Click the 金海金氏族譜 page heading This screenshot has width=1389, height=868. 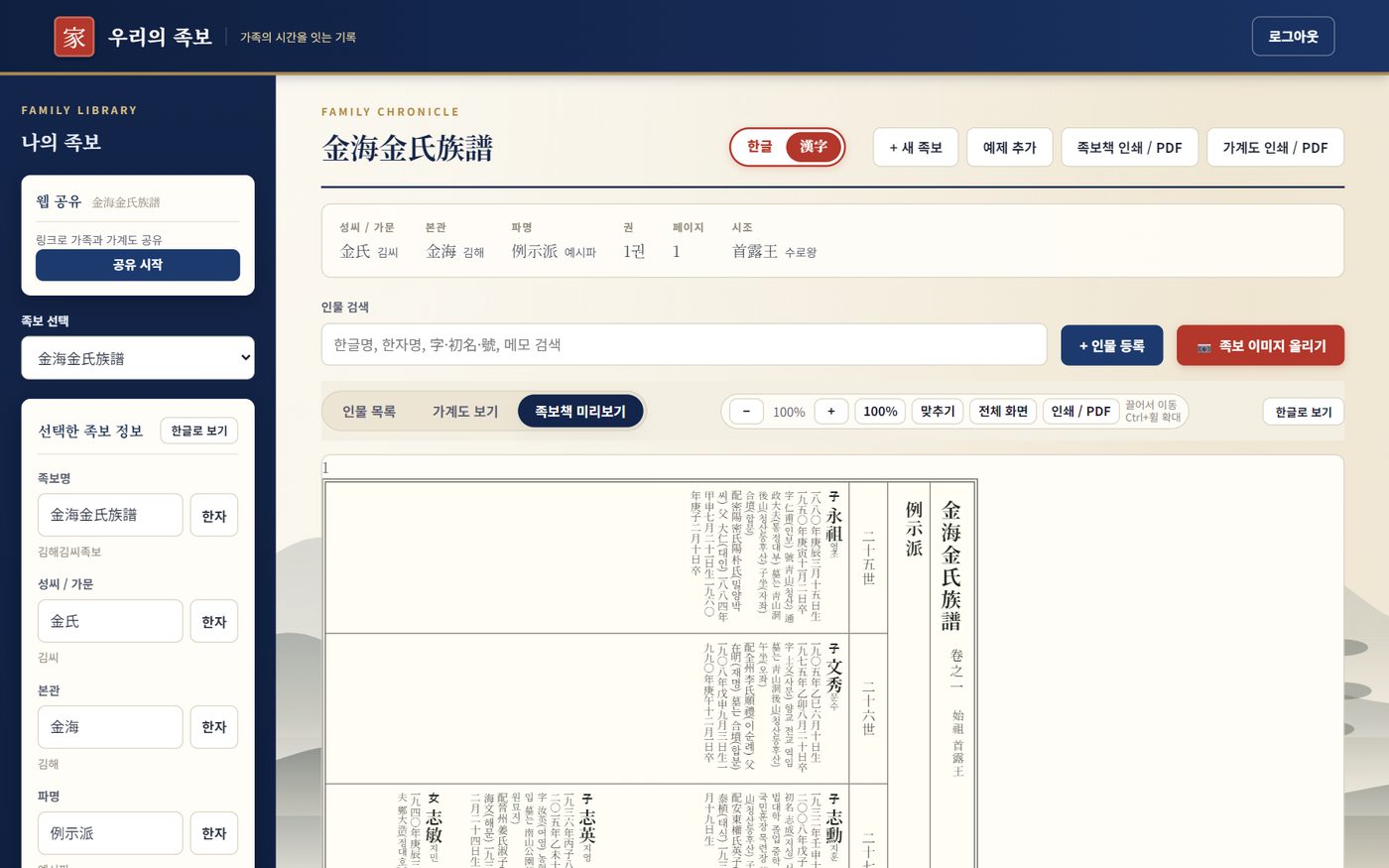coord(408,148)
